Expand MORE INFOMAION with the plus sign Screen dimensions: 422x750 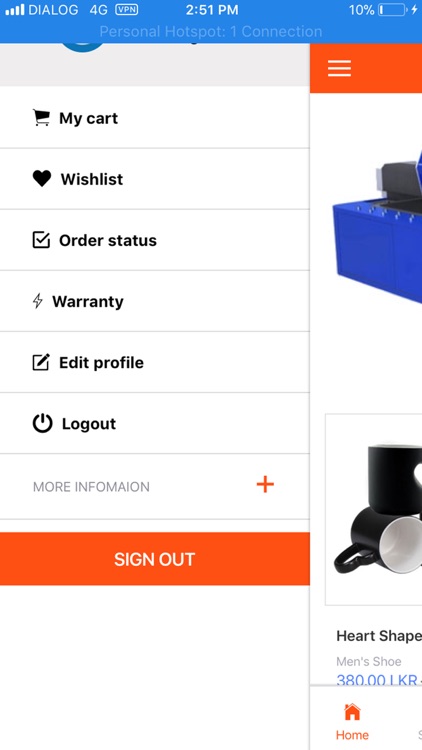pyautogui.click(x=265, y=485)
